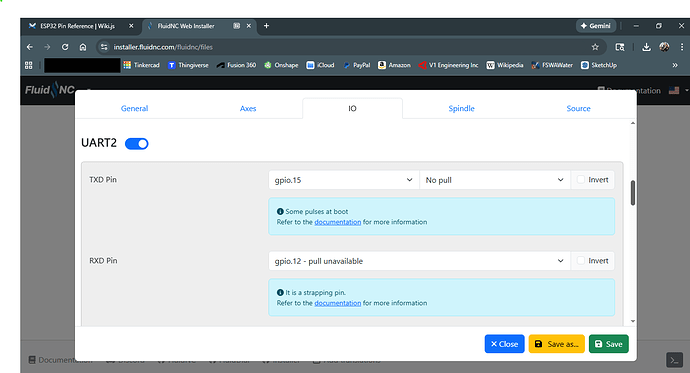Open the Amazon bookmark
This screenshot has width=690, height=373.
point(394,65)
